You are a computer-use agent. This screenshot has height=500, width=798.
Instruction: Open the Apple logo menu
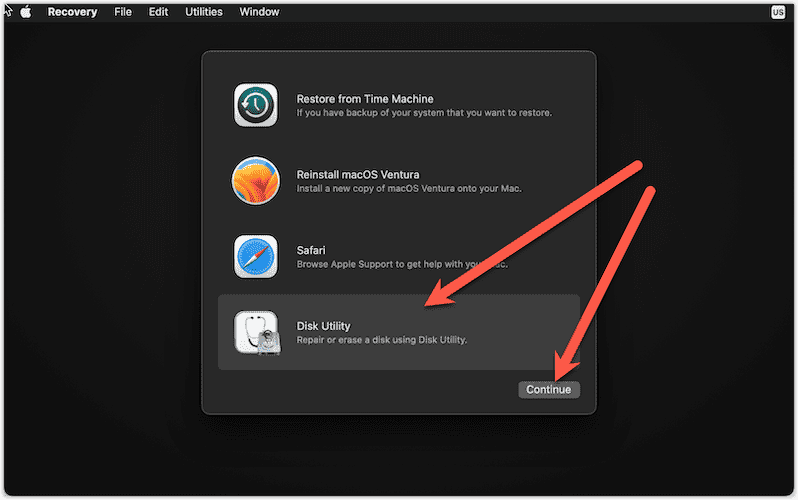pos(26,12)
